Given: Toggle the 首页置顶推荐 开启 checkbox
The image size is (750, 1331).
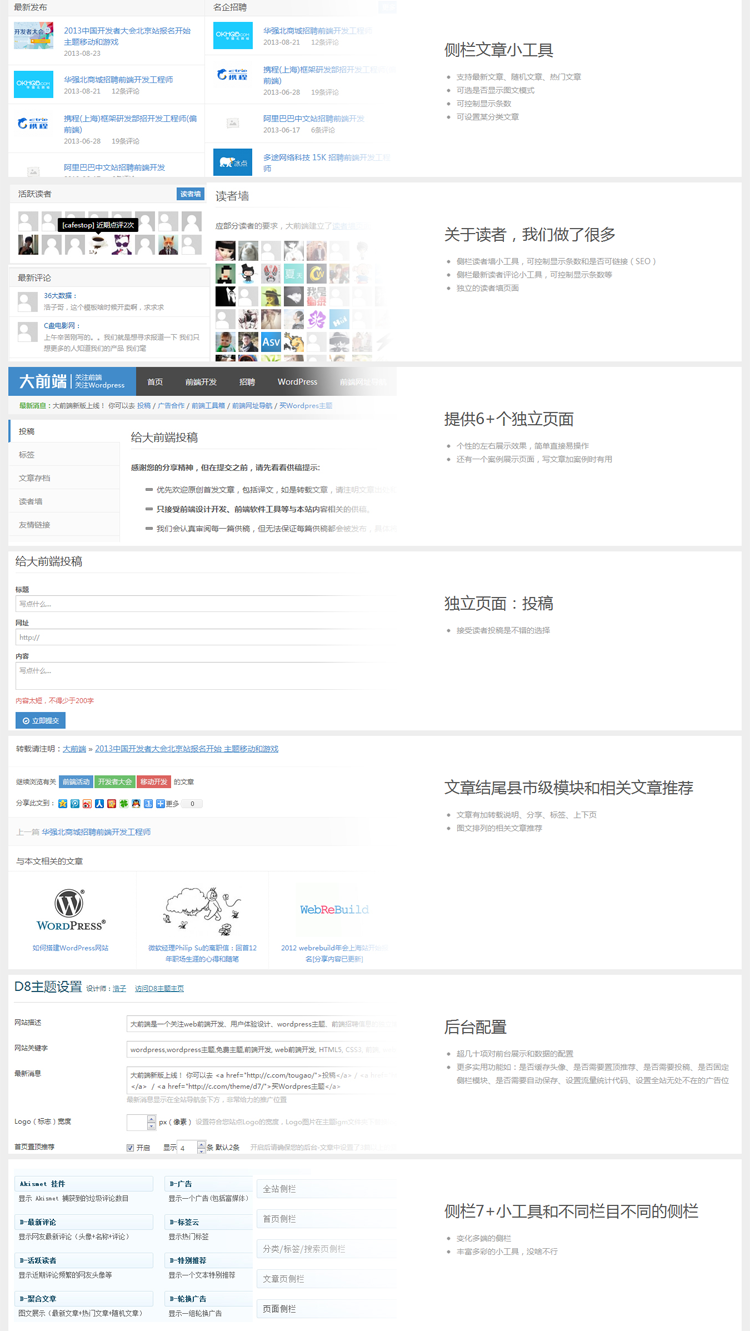Looking at the screenshot, I should click(131, 1148).
